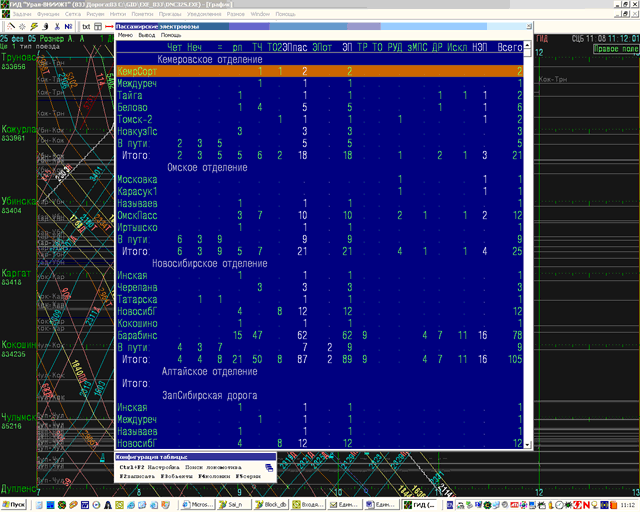
Task: Open Меню in Пассажирские электровозы window
Action: [126, 35]
